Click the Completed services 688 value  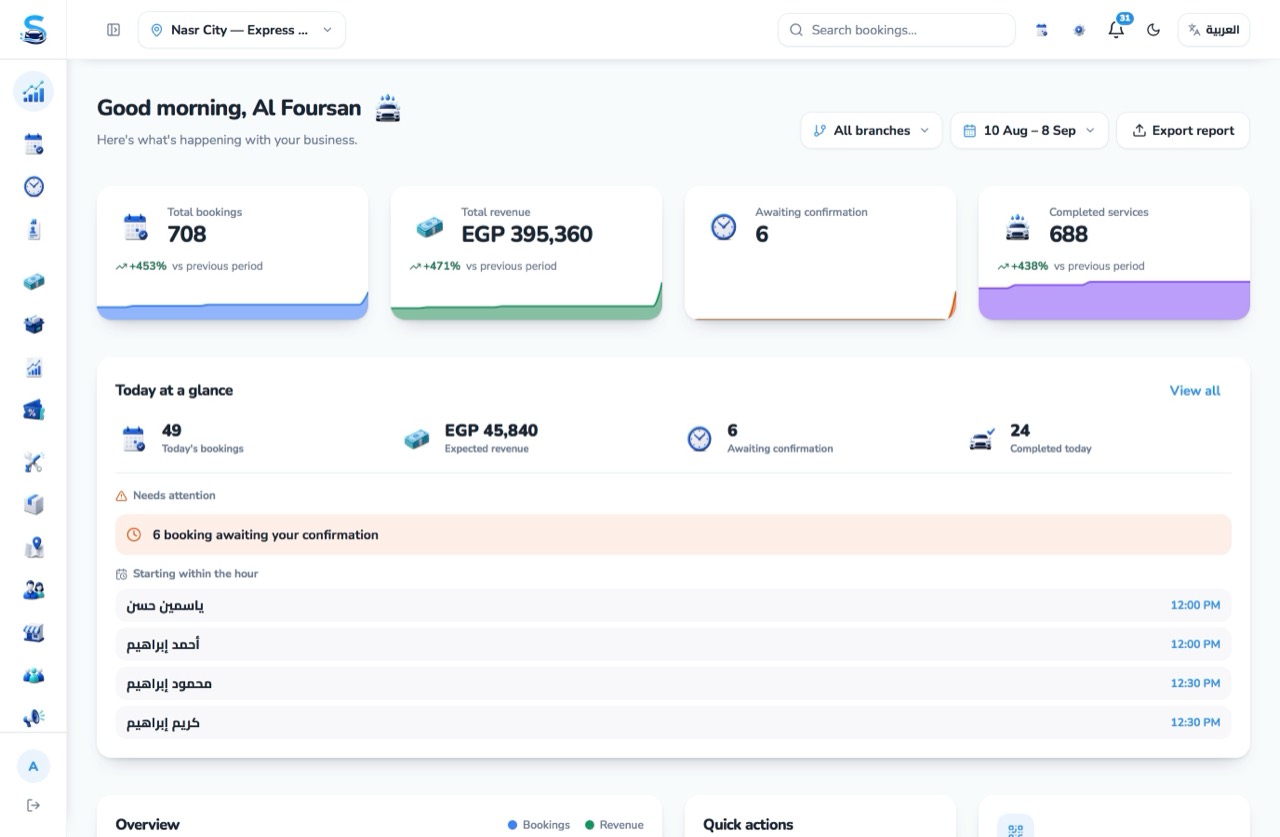pyautogui.click(x=1068, y=234)
